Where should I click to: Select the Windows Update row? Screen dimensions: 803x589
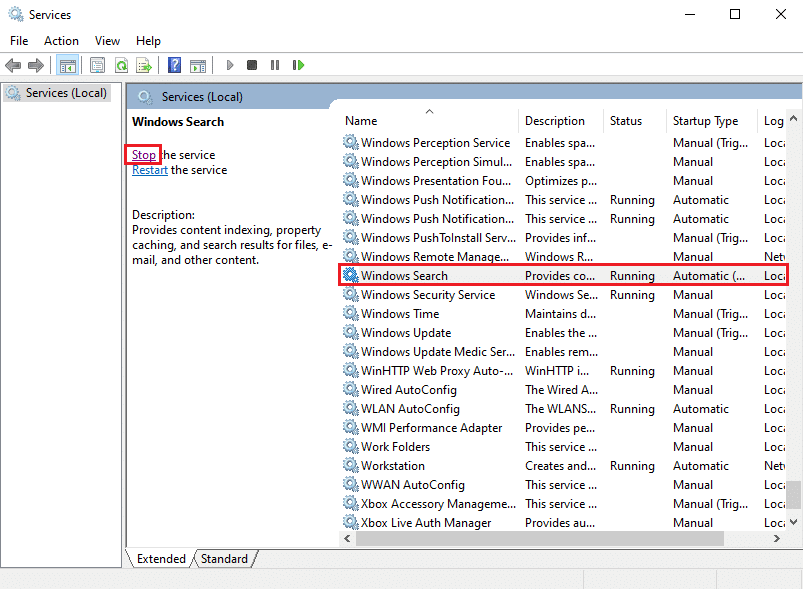pyautogui.click(x=563, y=332)
